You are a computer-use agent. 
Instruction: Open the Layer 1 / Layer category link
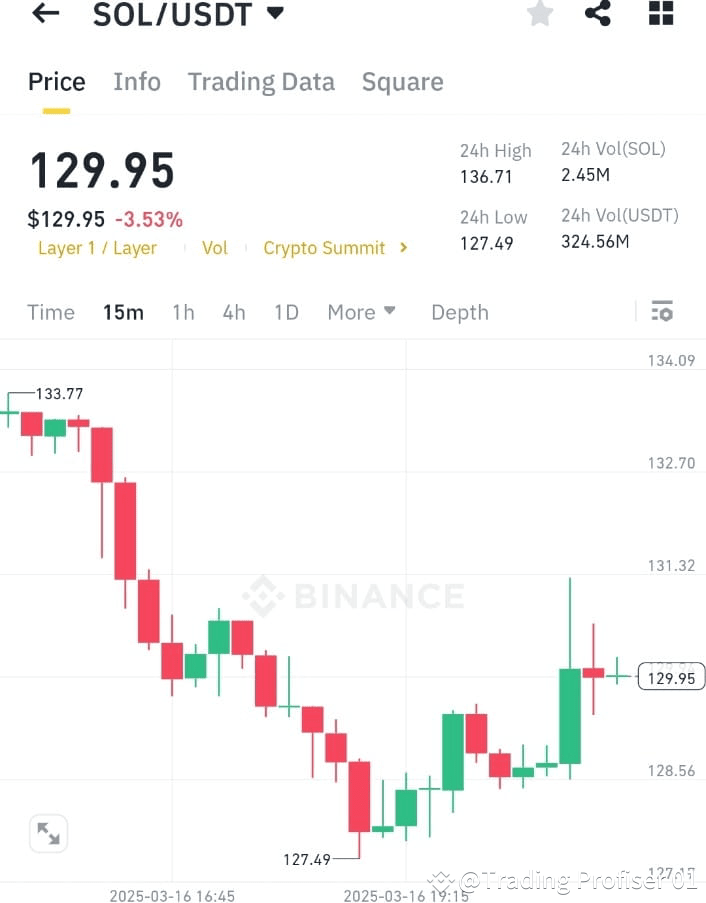point(97,248)
